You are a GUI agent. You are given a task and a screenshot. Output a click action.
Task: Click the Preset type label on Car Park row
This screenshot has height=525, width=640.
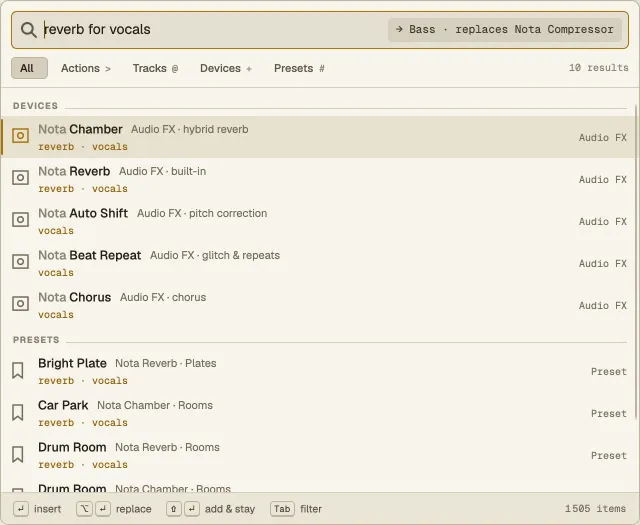tap(609, 414)
